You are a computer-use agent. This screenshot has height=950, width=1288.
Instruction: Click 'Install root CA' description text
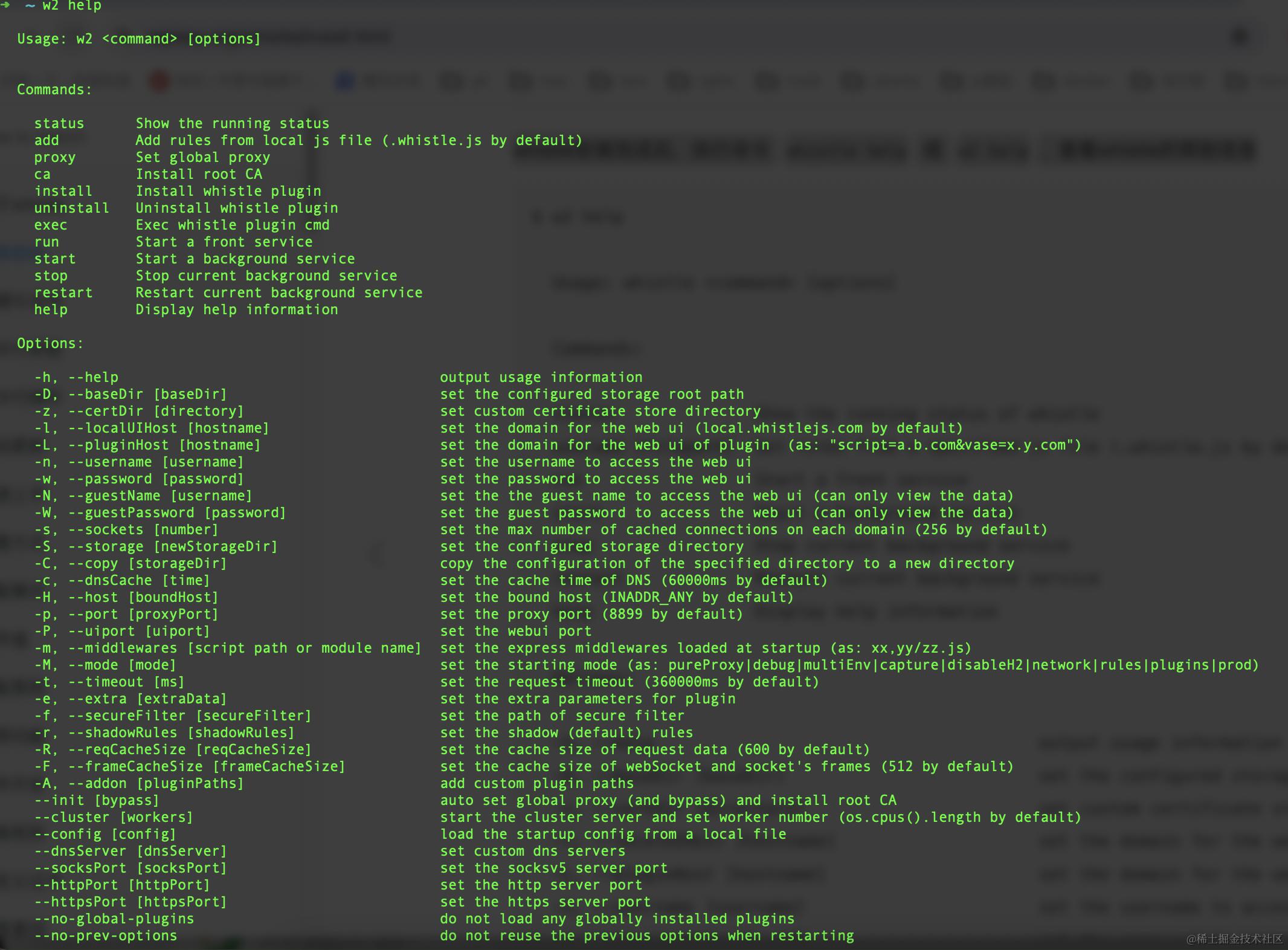coord(199,174)
